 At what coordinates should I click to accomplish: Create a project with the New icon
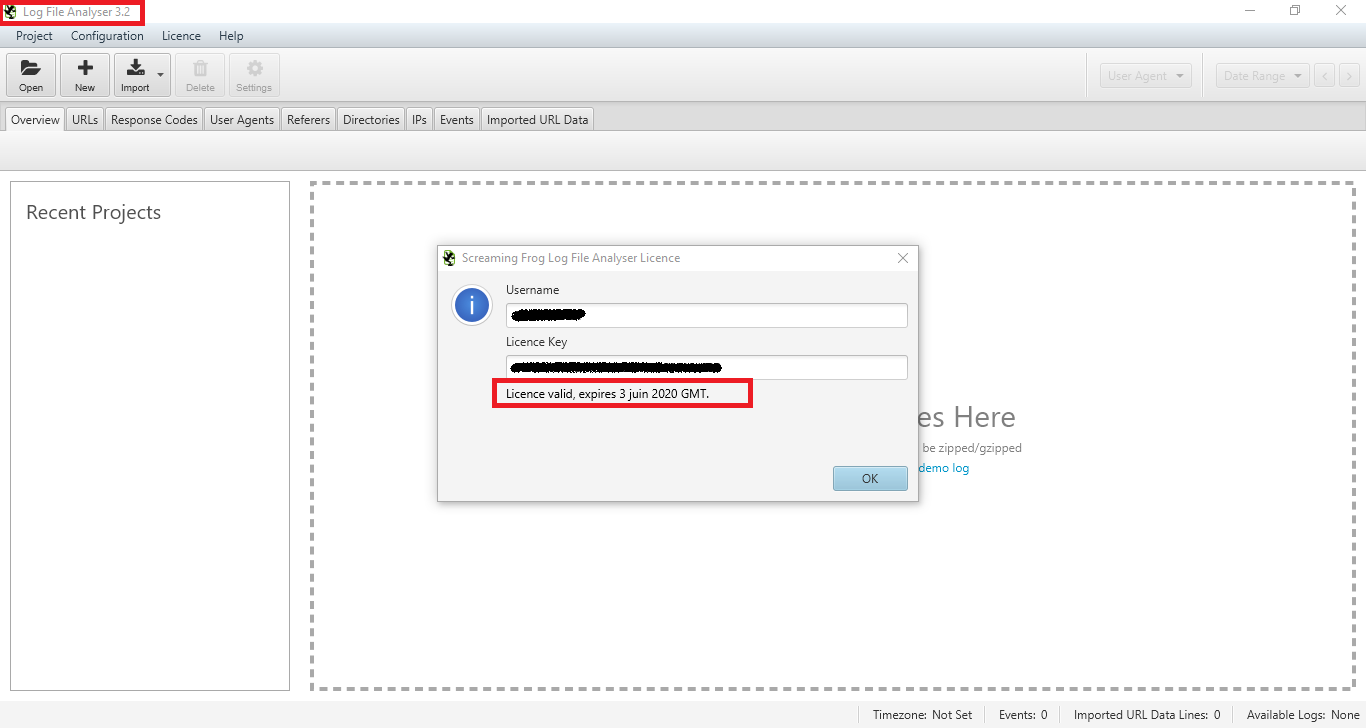coord(84,74)
